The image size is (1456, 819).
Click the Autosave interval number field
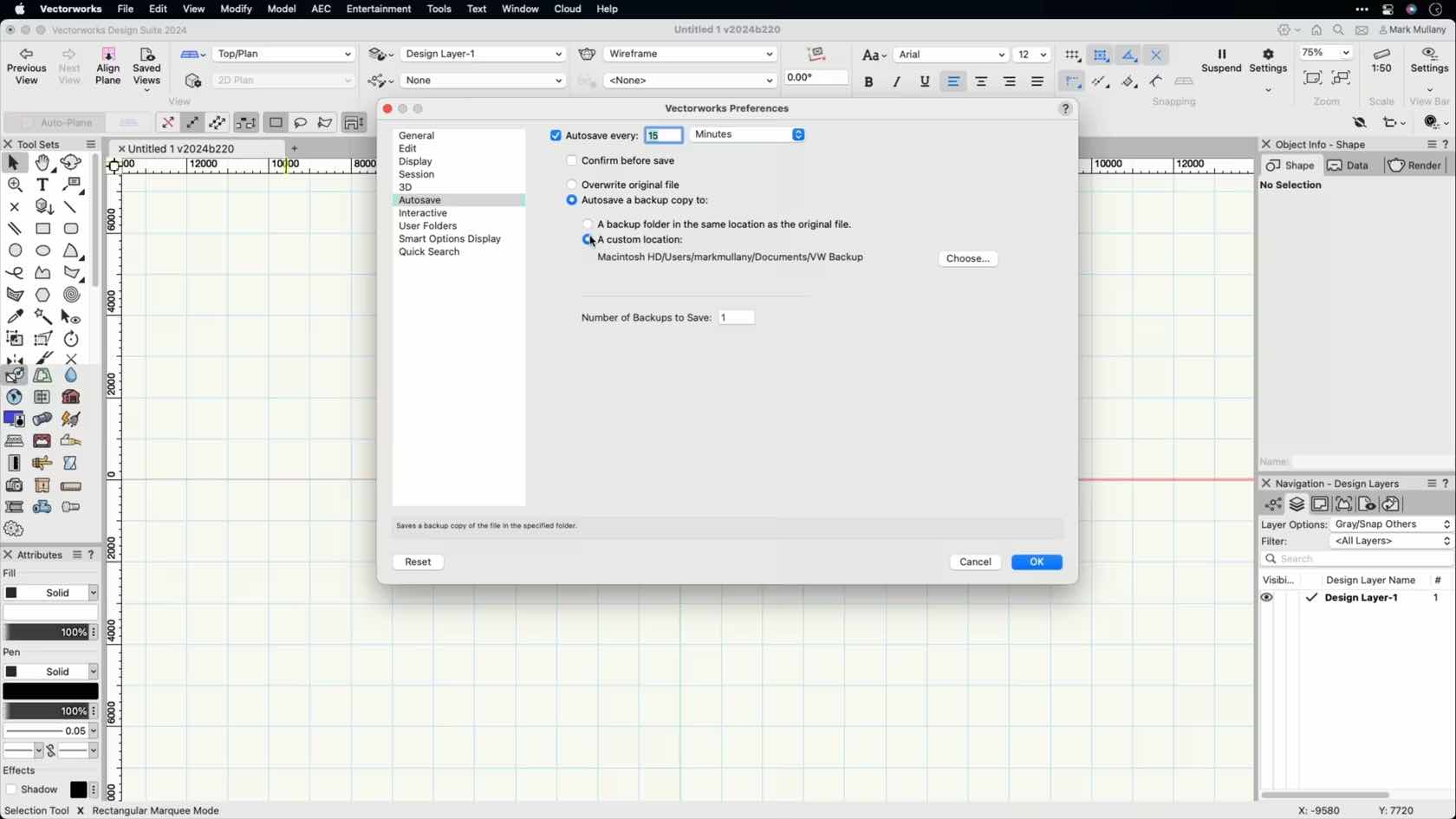(664, 135)
